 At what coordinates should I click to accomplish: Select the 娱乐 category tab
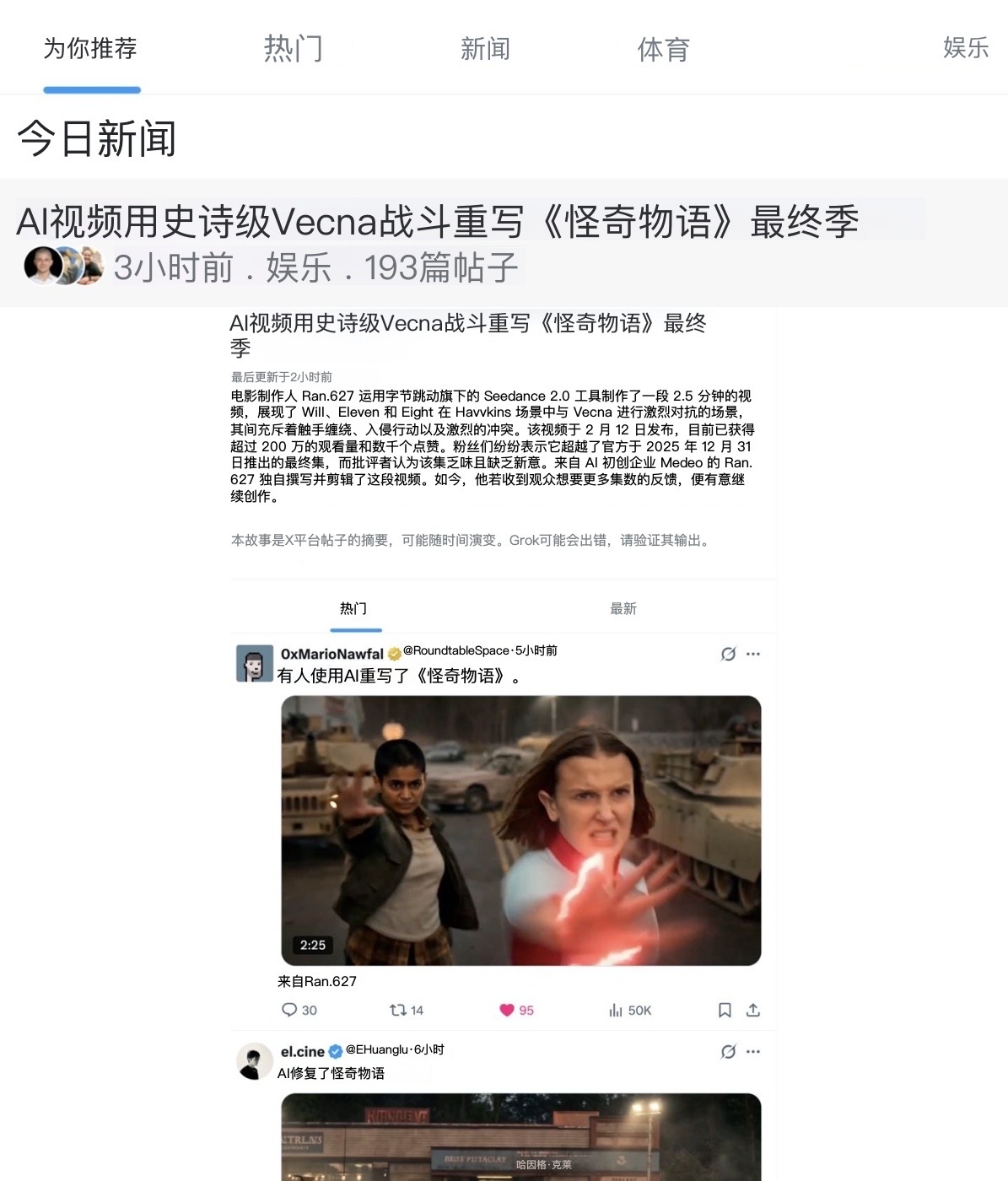tap(966, 47)
